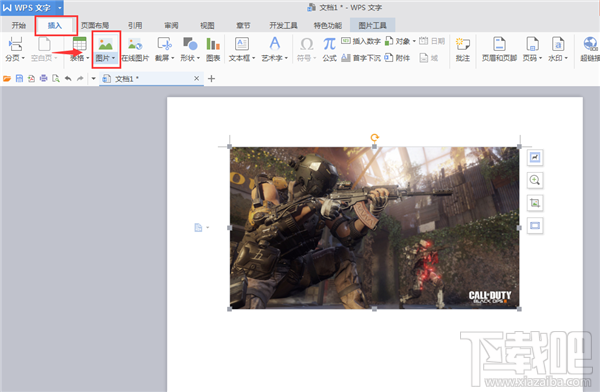Open the WPS 文字 application menu arrow

pos(60,8)
